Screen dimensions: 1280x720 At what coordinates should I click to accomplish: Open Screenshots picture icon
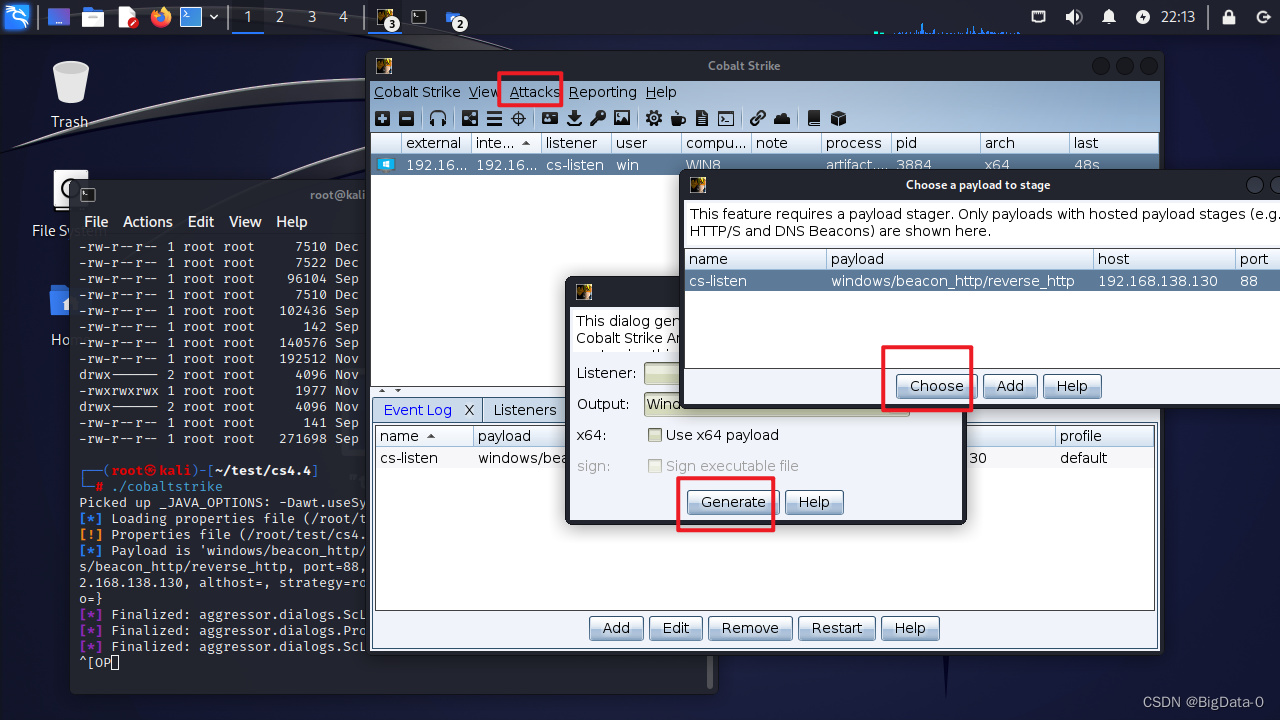pos(622,118)
